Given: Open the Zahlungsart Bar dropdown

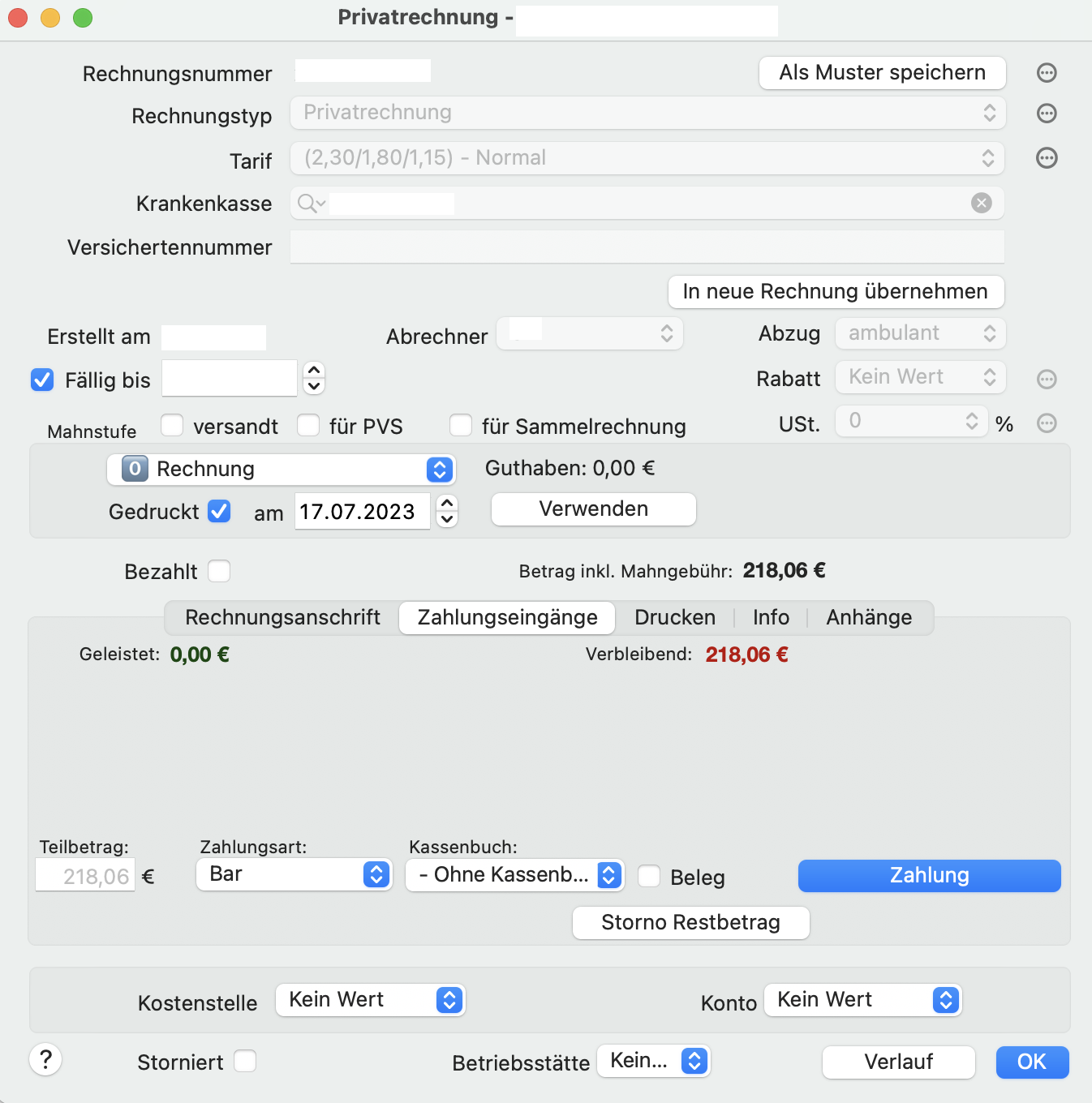Looking at the screenshot, I should pyautogui.click(x=294, y=874).
